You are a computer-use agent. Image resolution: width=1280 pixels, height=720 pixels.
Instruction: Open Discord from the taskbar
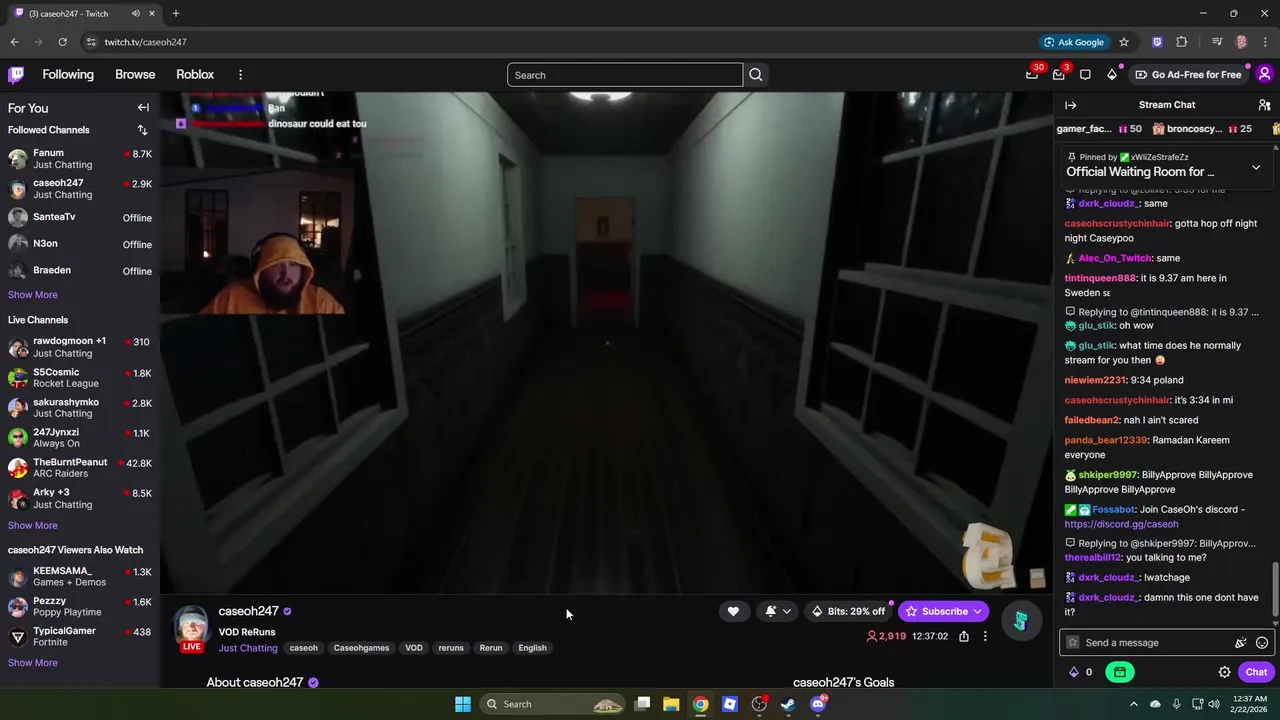click(x=818, y=704)
